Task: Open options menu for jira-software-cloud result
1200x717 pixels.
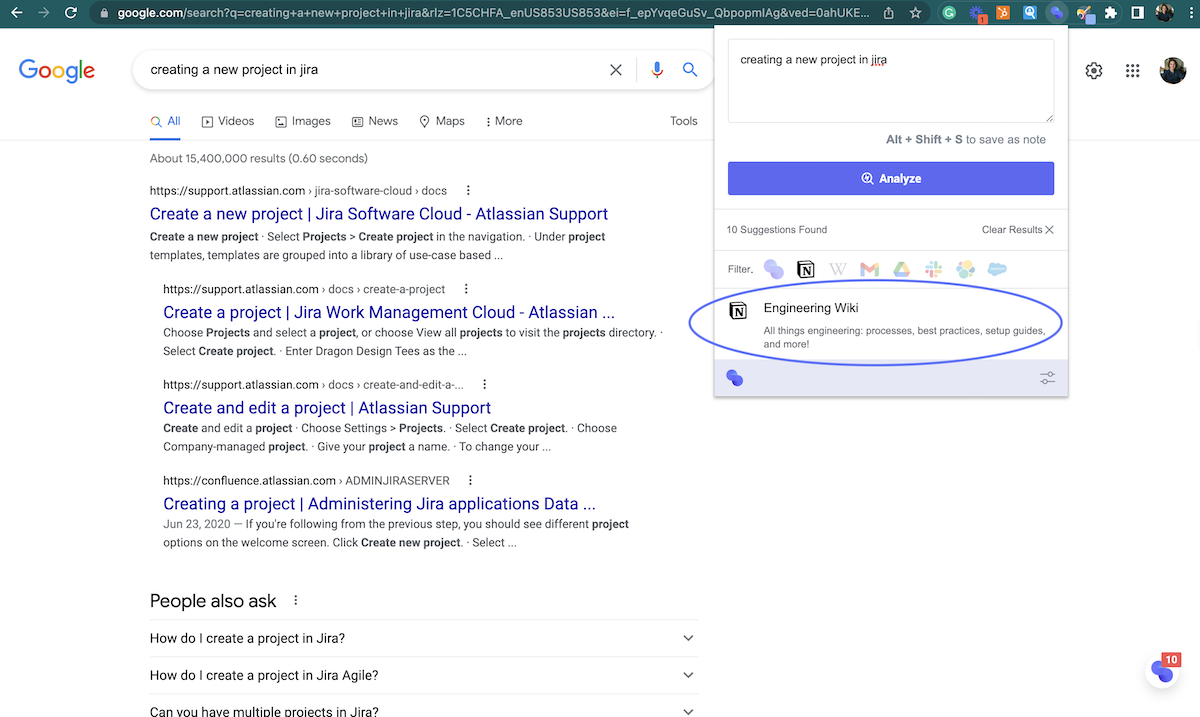Action: (469, 190)
